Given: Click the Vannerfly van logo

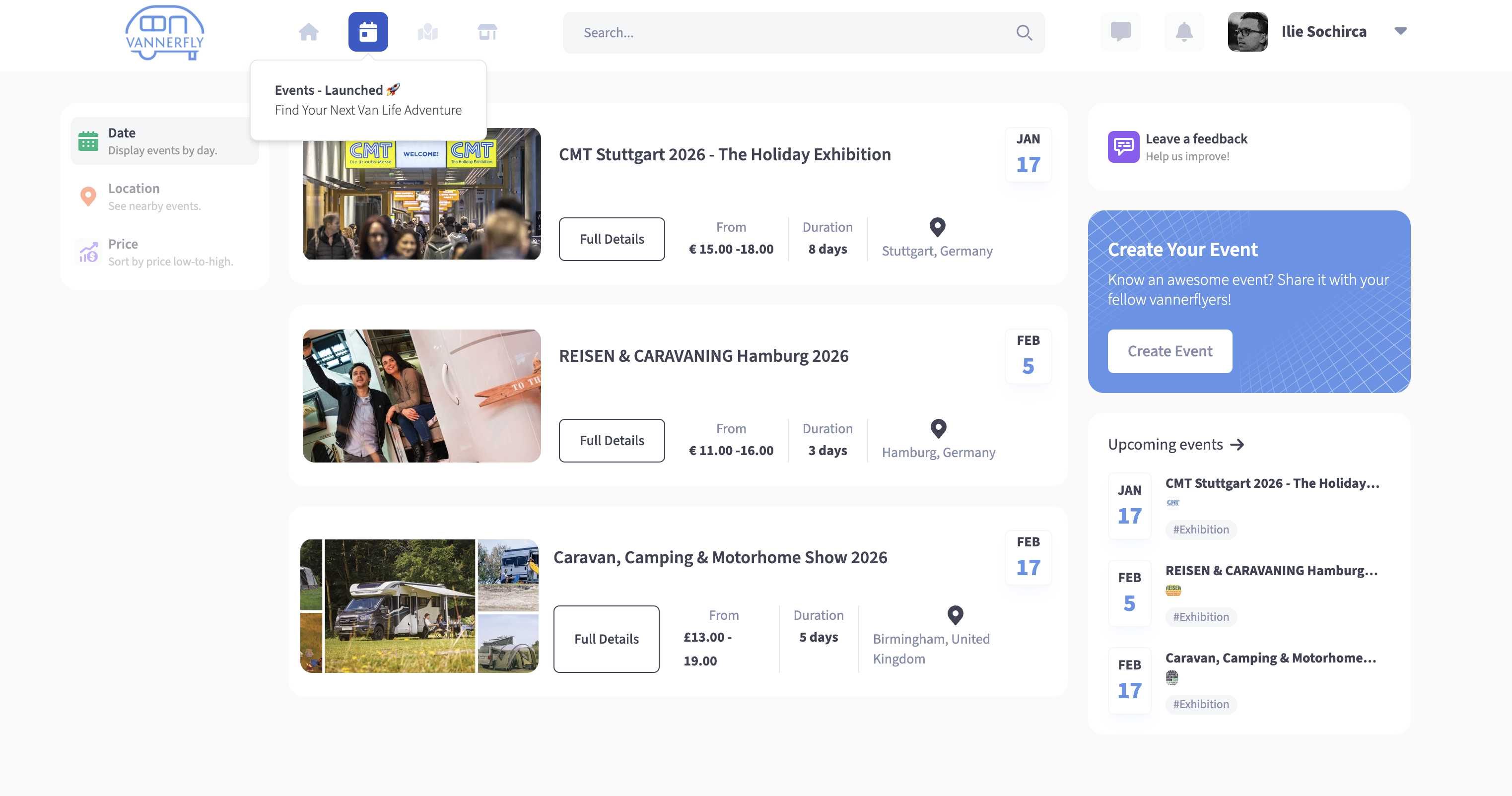Looking at the screenshot, I should [165, 32].
